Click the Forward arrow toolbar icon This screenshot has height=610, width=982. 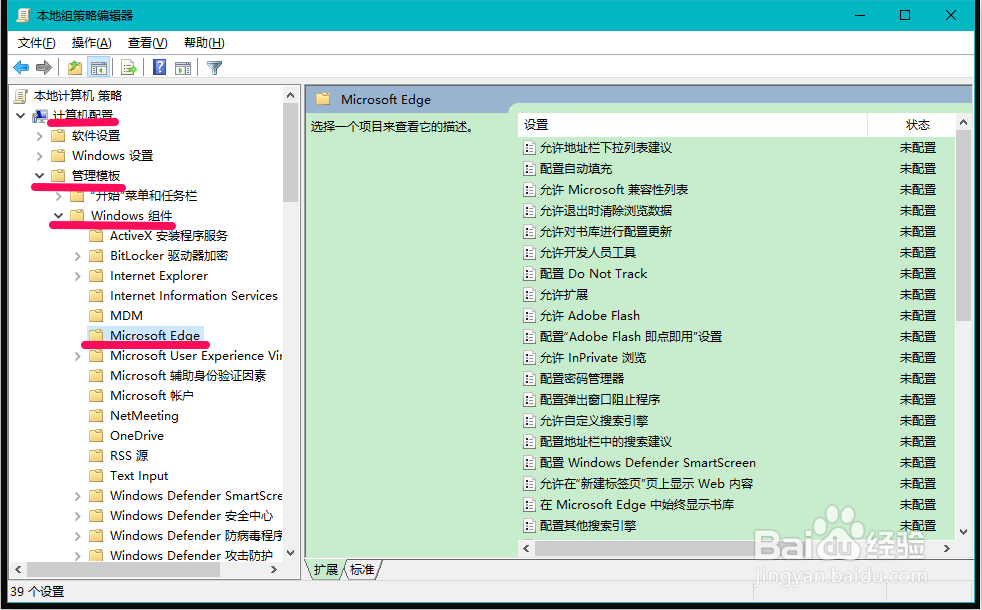point(44,68)
